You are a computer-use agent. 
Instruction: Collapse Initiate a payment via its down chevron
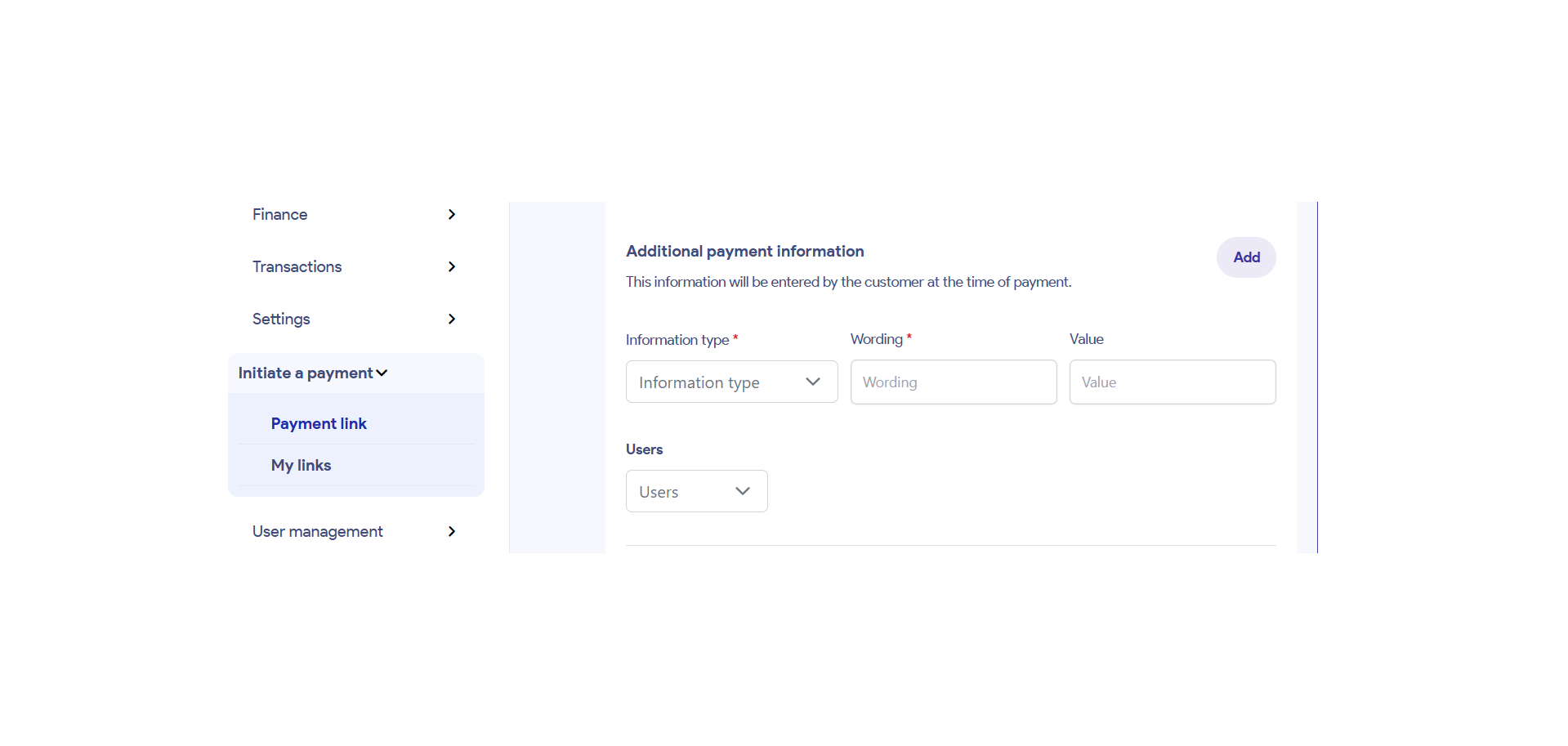pos(382,373)
